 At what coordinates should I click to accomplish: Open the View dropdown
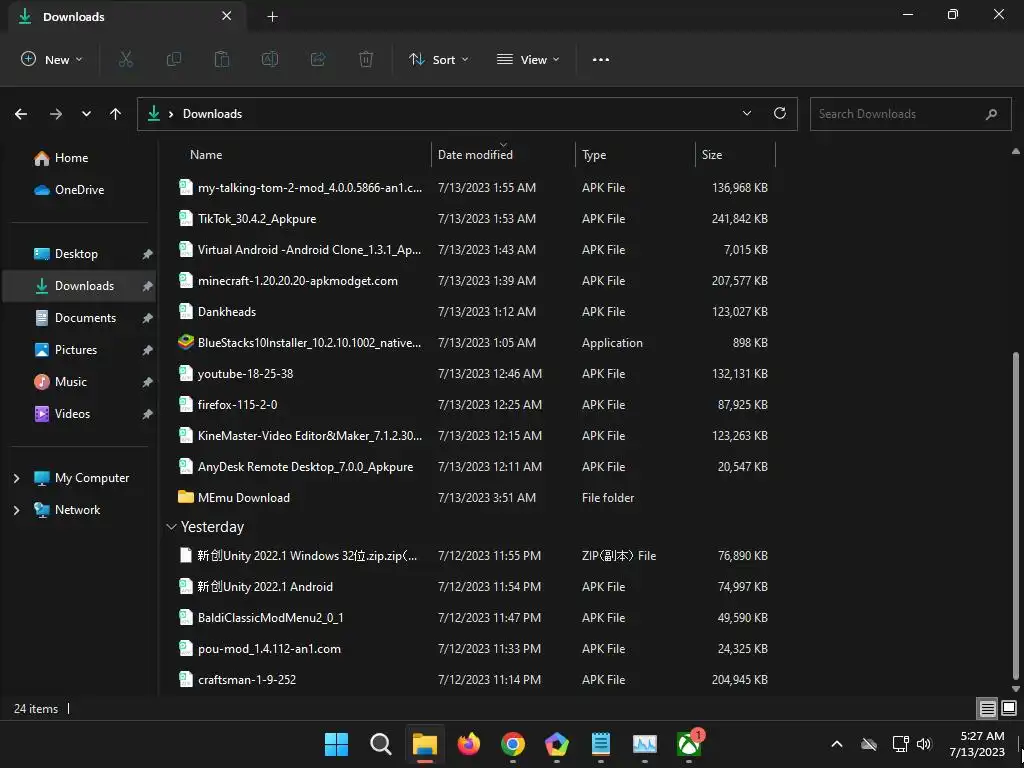coord(528,59)
